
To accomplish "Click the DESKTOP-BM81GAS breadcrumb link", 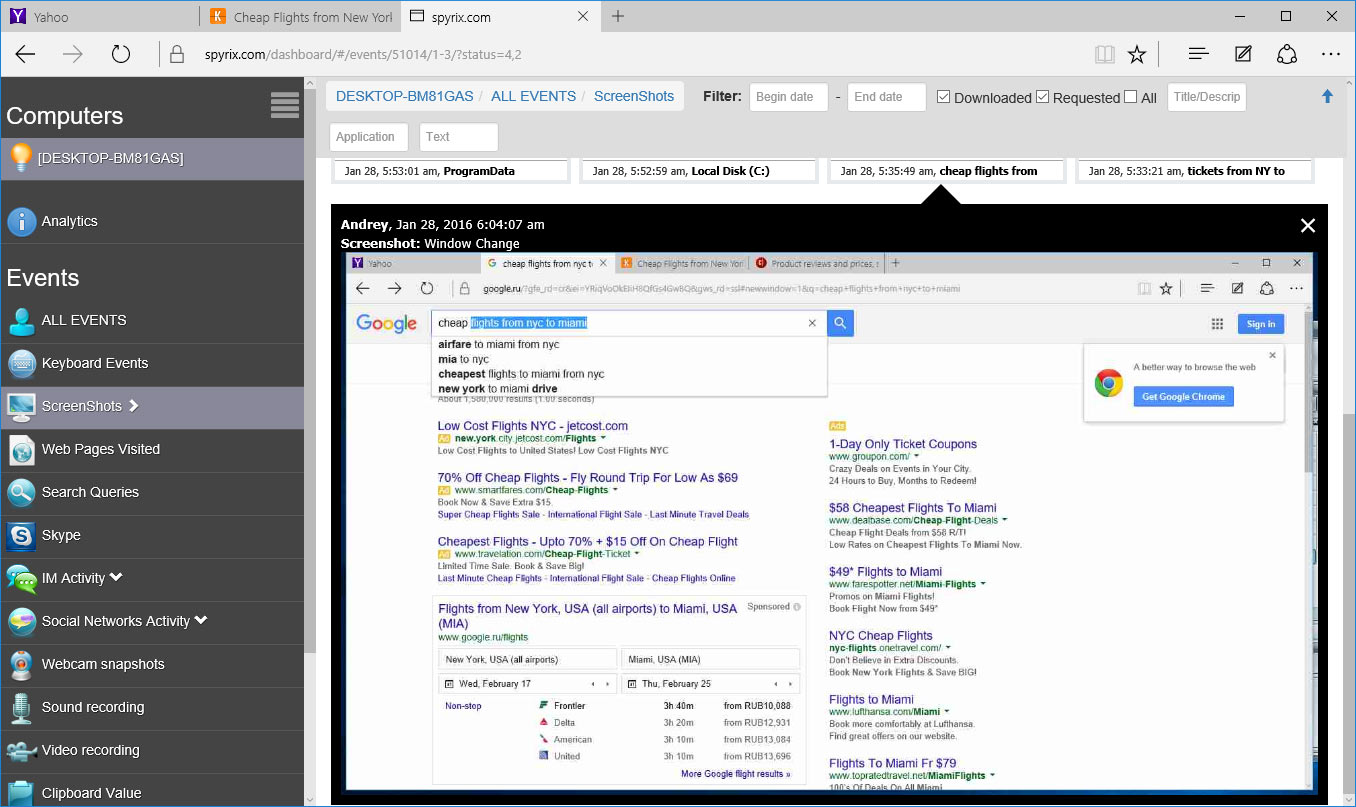I will [x=404, y=96].
